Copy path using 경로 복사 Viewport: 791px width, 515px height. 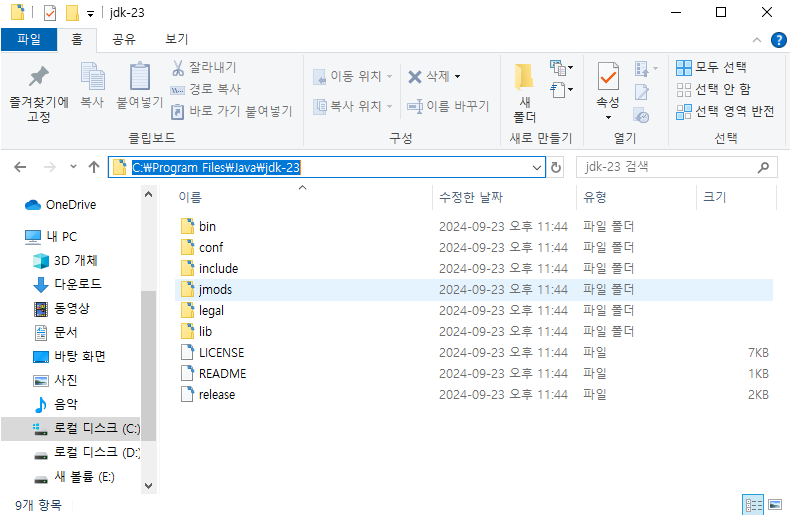click(x=206, y=89)
